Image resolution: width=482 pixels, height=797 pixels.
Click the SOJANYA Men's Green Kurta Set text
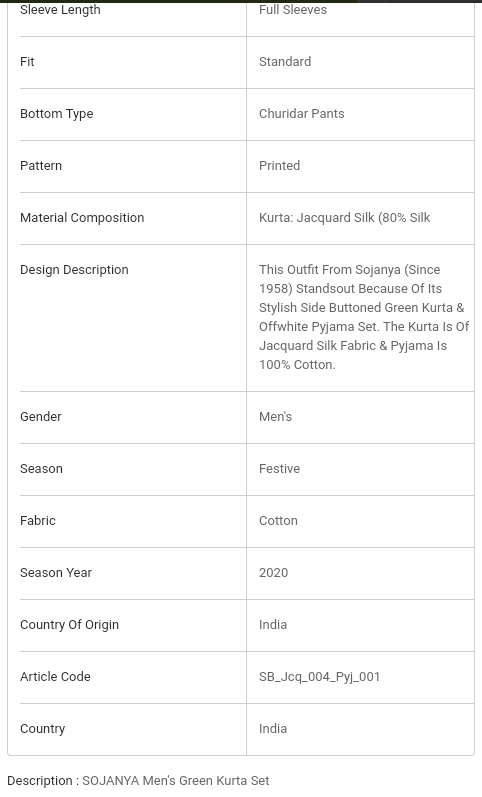tap(175, 781)
